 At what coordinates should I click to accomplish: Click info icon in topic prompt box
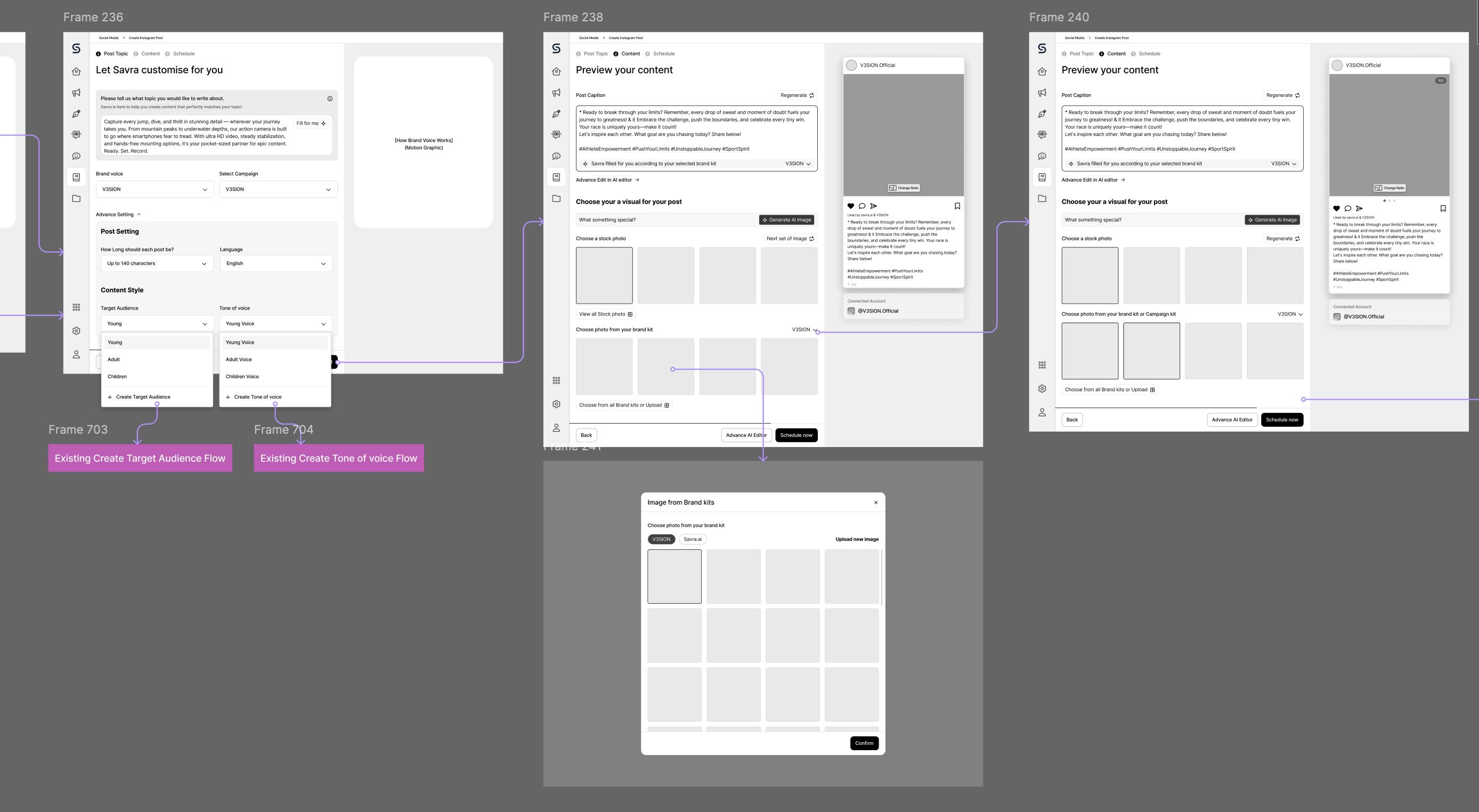tap(330, 99)
